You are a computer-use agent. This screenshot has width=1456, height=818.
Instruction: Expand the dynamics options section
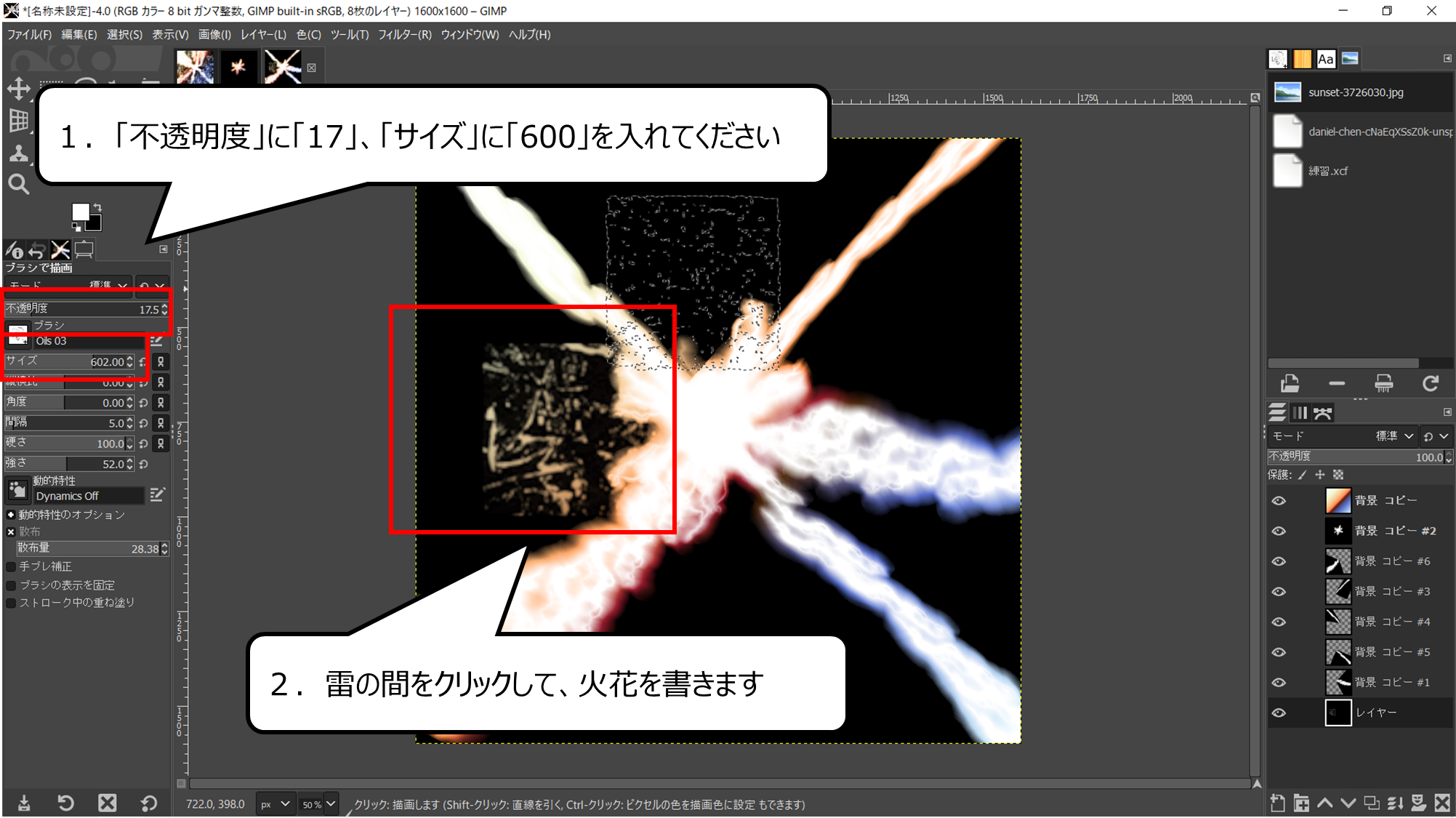[x=11, y=515]
